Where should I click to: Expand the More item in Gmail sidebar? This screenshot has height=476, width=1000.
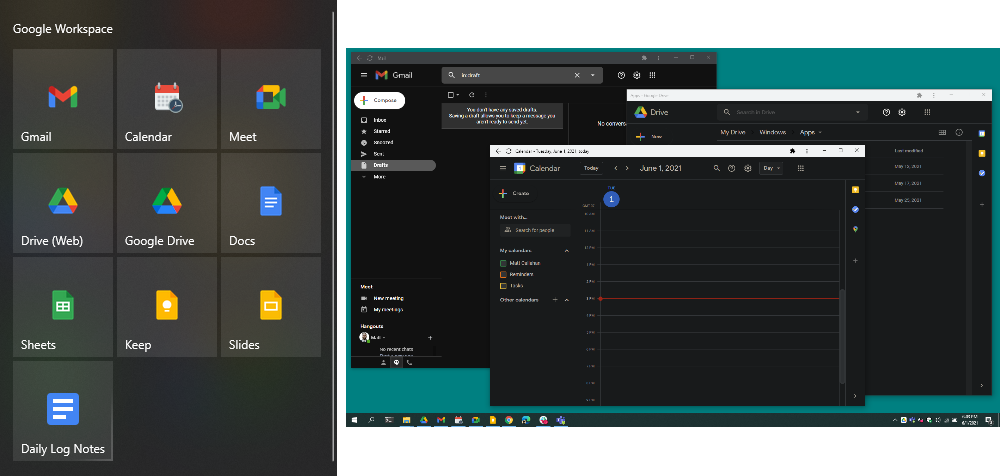(379, 176)
